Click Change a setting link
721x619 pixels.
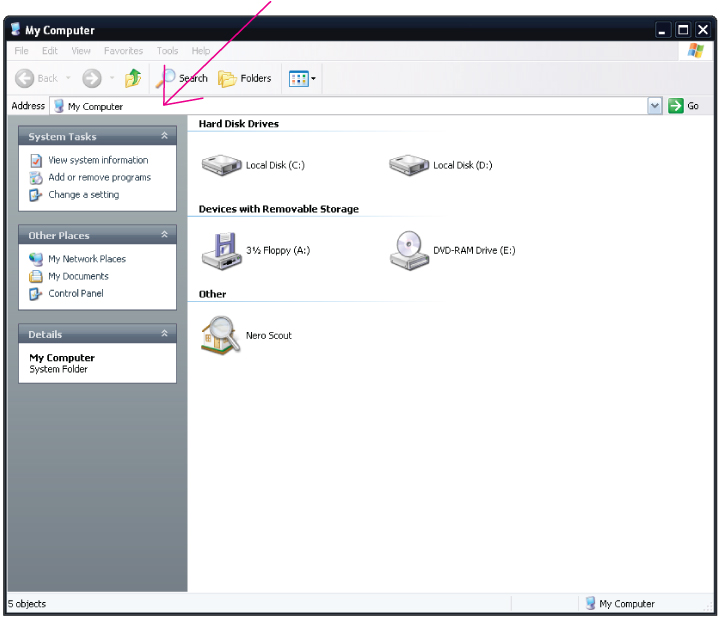[84, 195]
